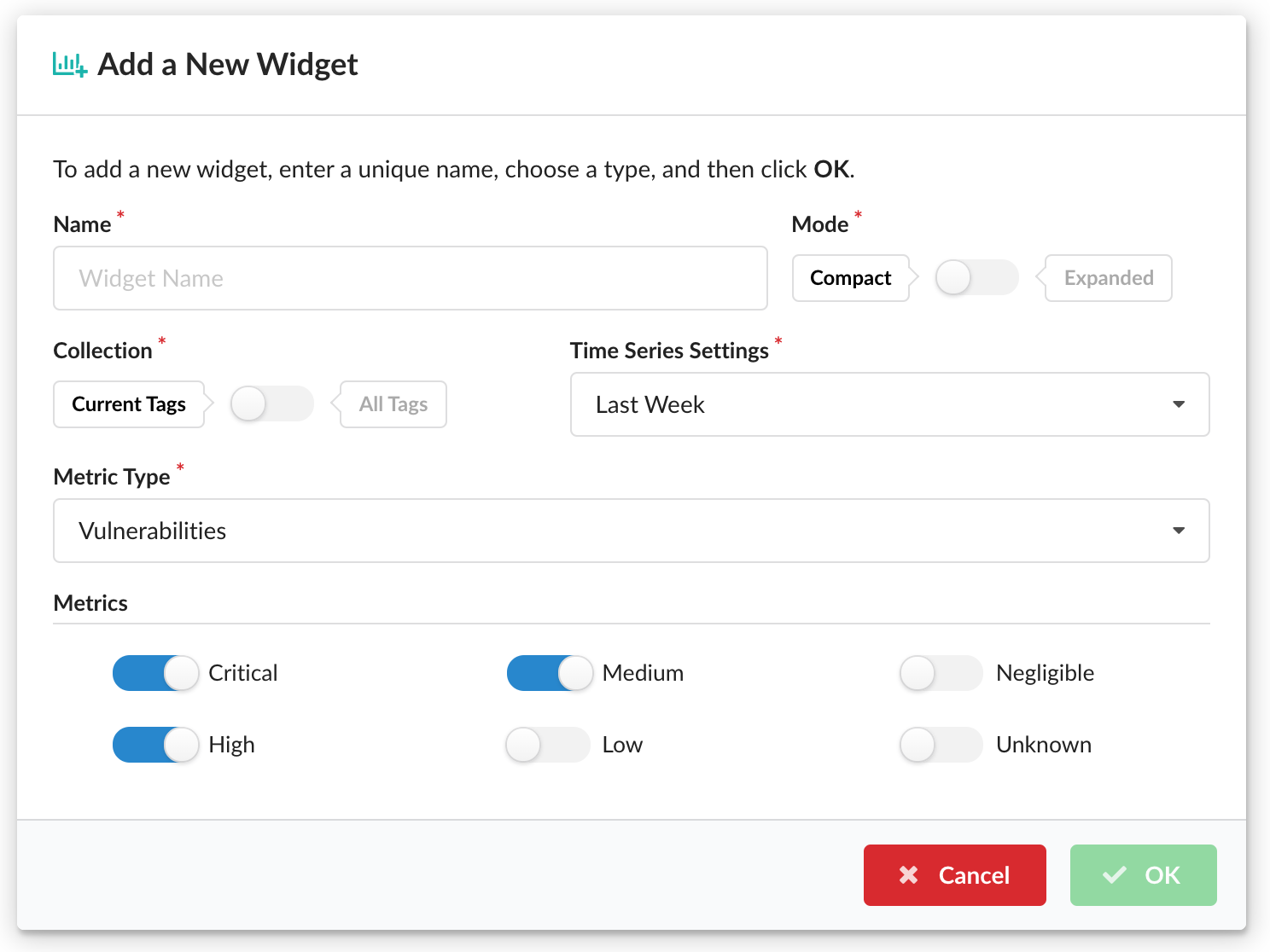Enable the Unknown metric switch
The width and height of the screenshot is (1270, 952).
tap(941, 745)
